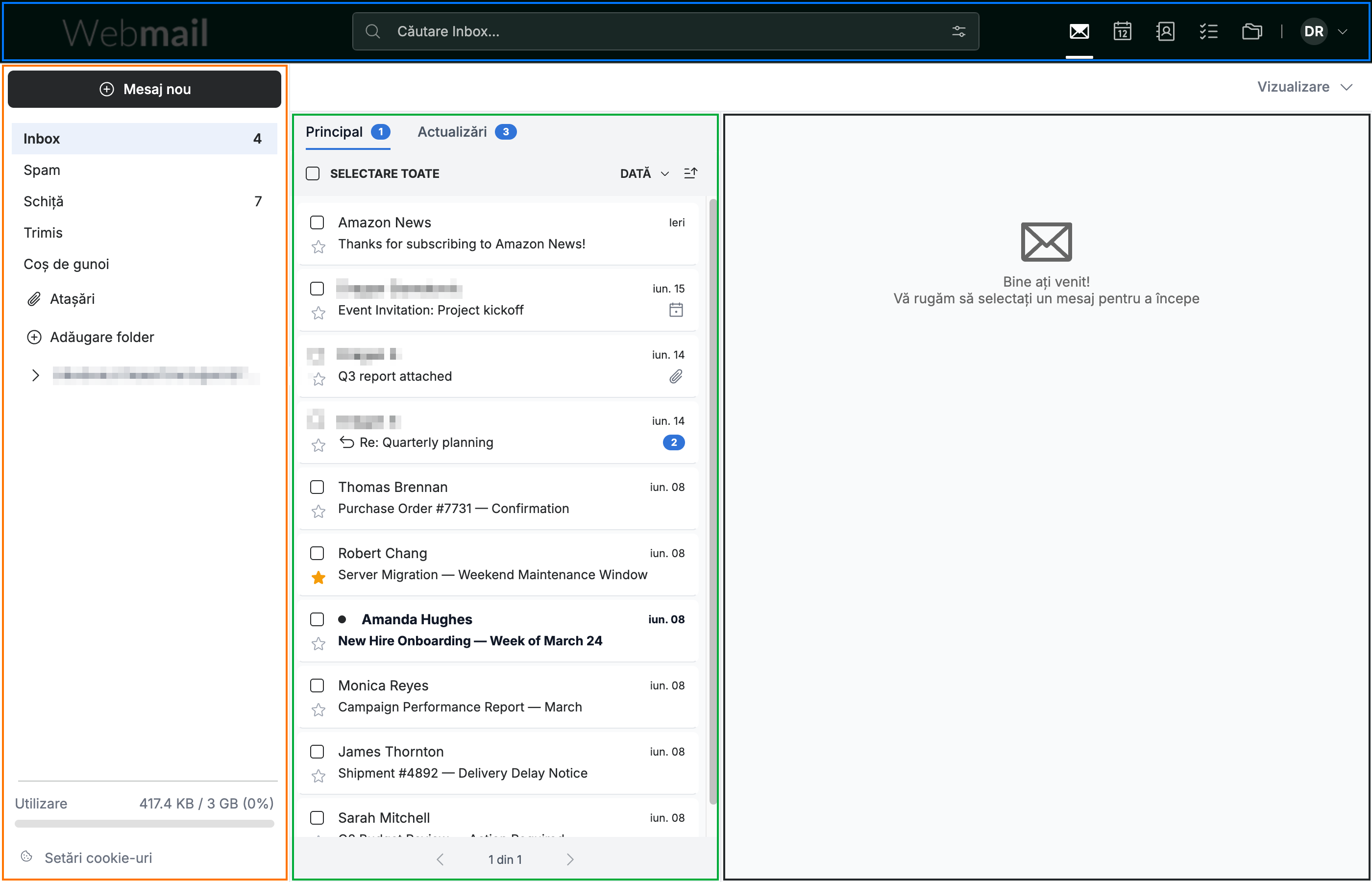Screen dimensions: 1372x882
Task: Click the 1 din 1 page indicator
Action: click(505, 859)
